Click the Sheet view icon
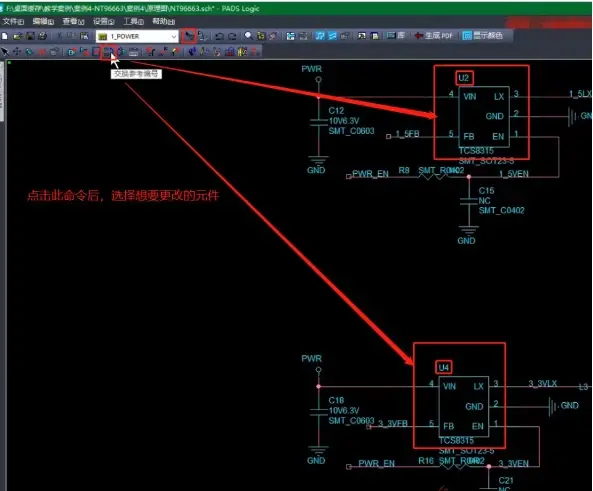 pyautogui.click(x=261, y=36)
